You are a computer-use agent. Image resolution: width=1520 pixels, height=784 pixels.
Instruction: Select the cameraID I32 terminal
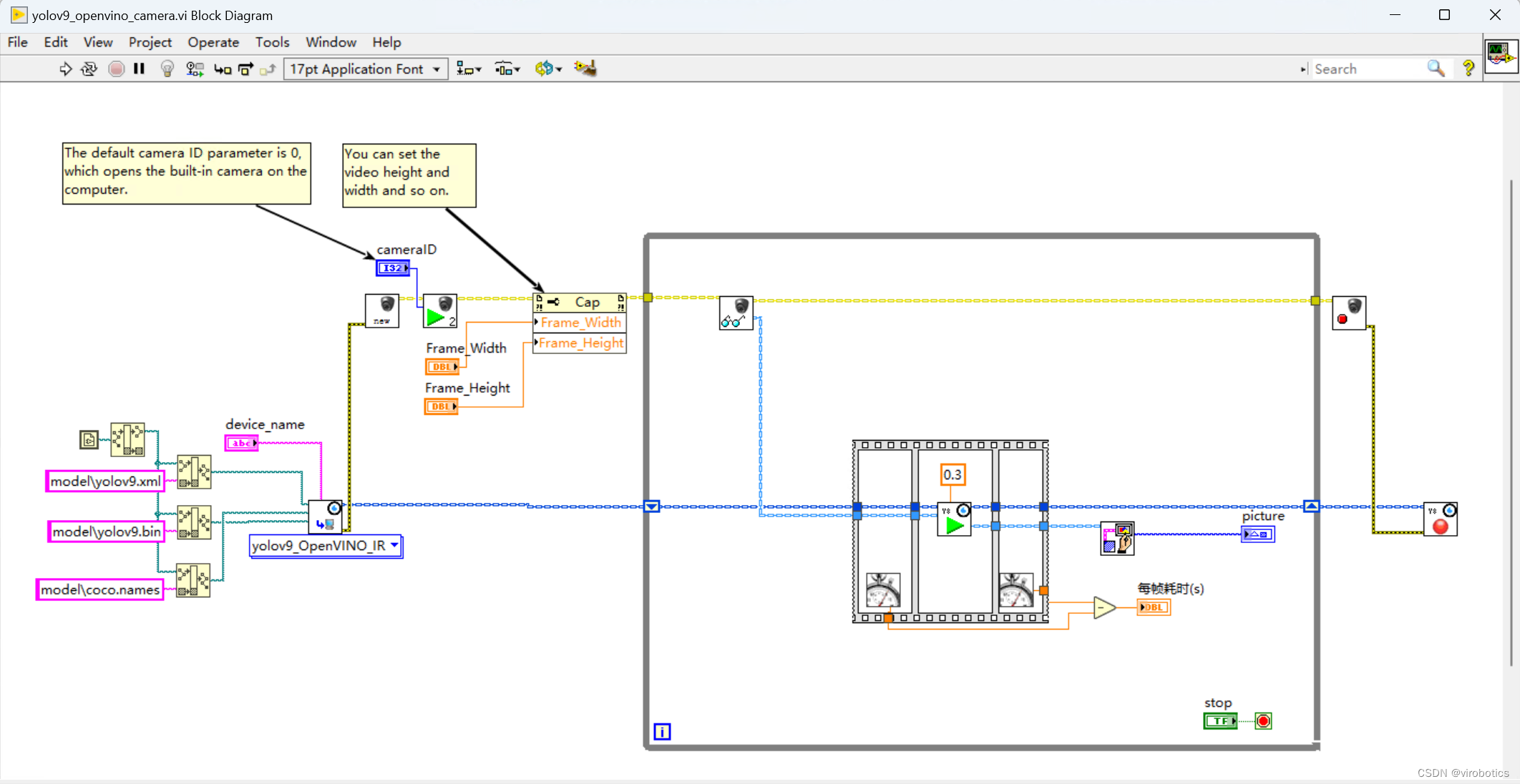(393, 268)
